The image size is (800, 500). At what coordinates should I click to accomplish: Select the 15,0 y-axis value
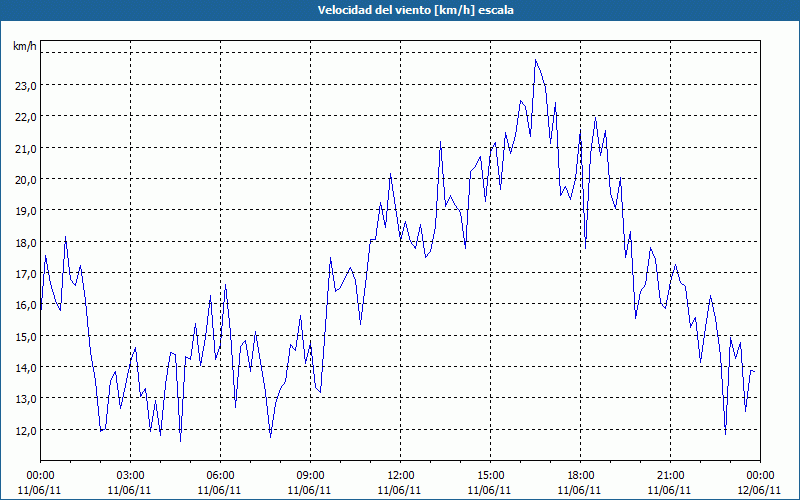[x=26, y=337]
